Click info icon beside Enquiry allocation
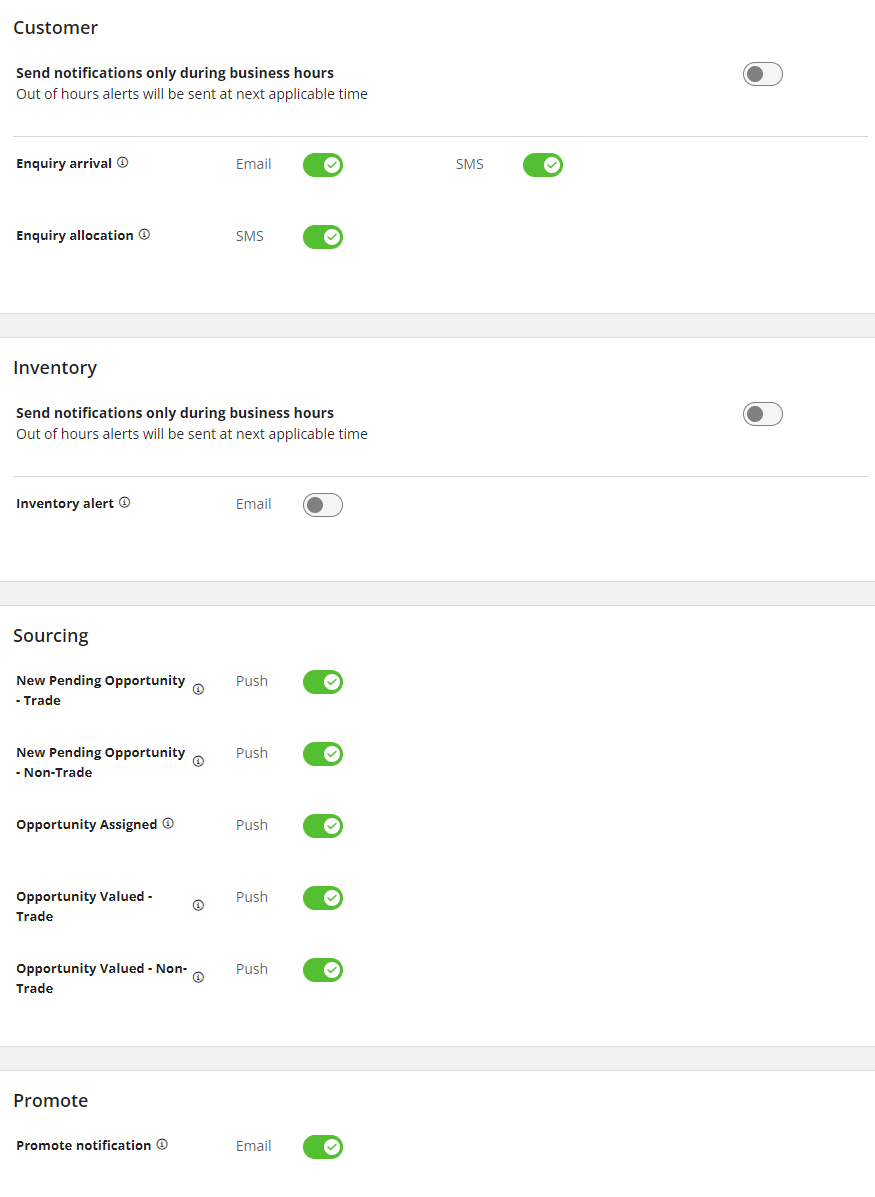875x1197 pixels. point(144,235)
